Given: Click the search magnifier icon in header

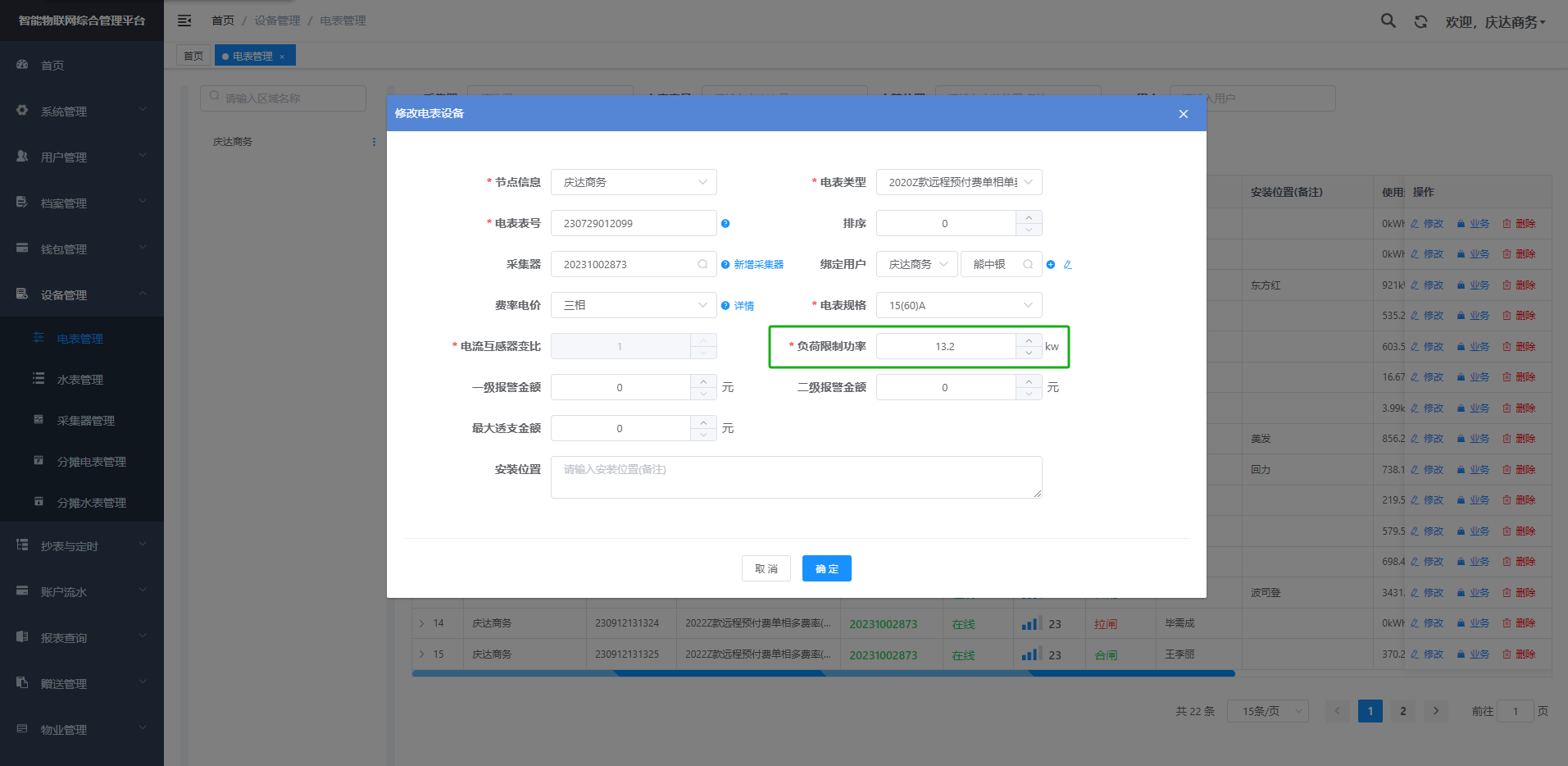Looking at the screenshot, I should tap(1388, 21).
